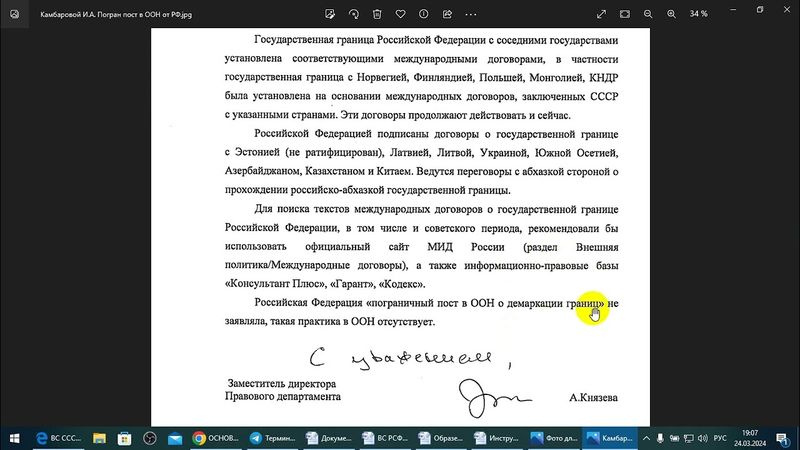
Task: Click the words Правового департамента in document
Action: (283, 396)
